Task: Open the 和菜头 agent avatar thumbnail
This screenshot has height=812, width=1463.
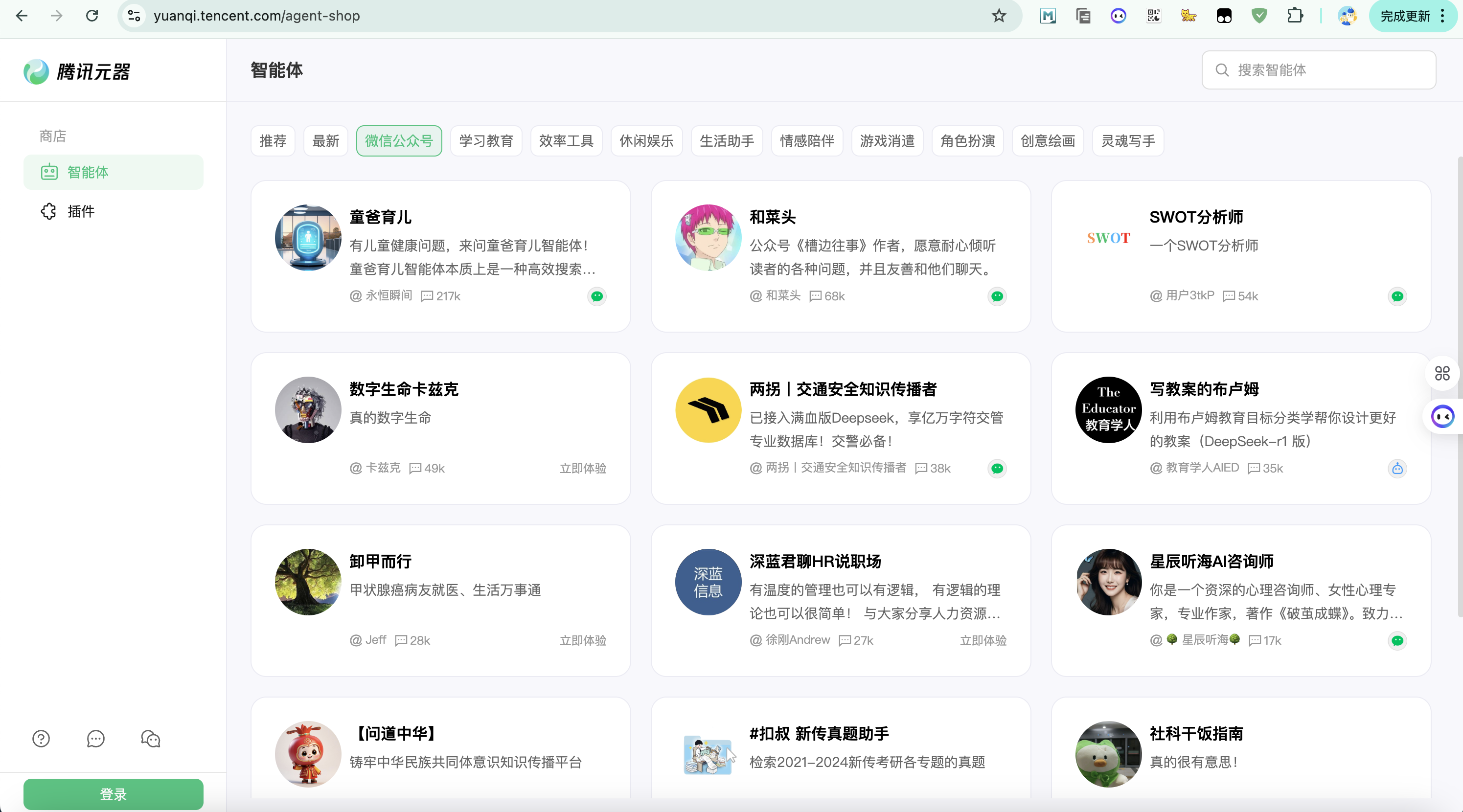Action: 708,237
